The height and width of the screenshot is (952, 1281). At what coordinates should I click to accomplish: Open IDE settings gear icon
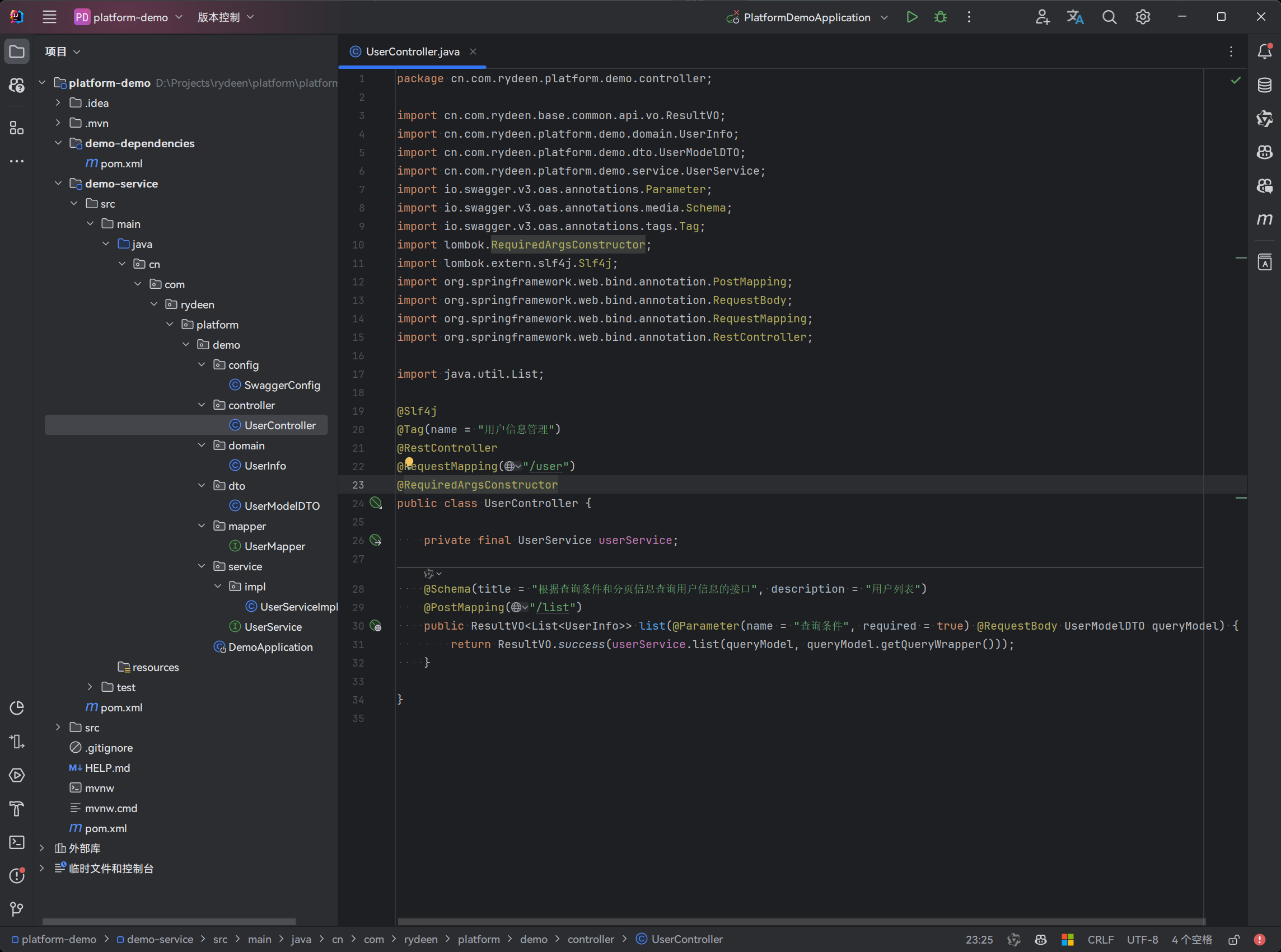1143,17
